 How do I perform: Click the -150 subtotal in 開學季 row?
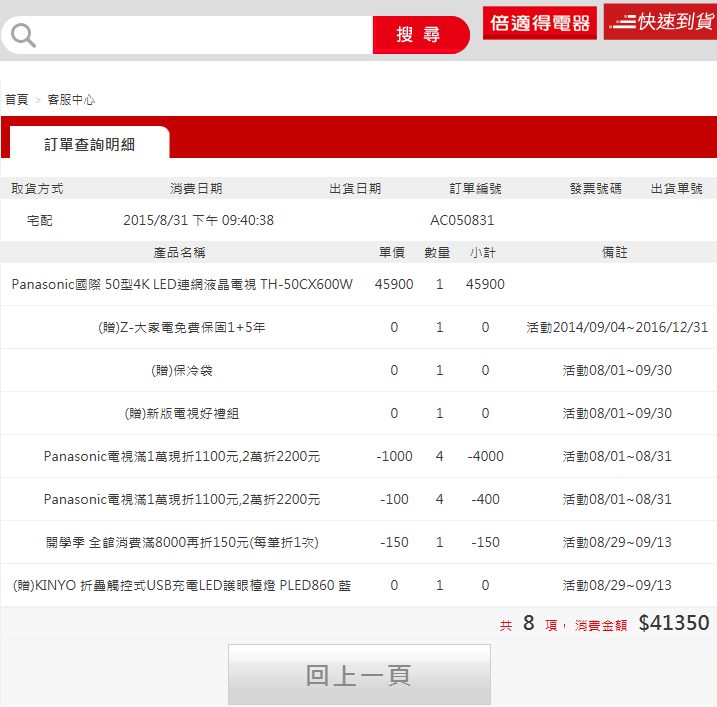485,542
